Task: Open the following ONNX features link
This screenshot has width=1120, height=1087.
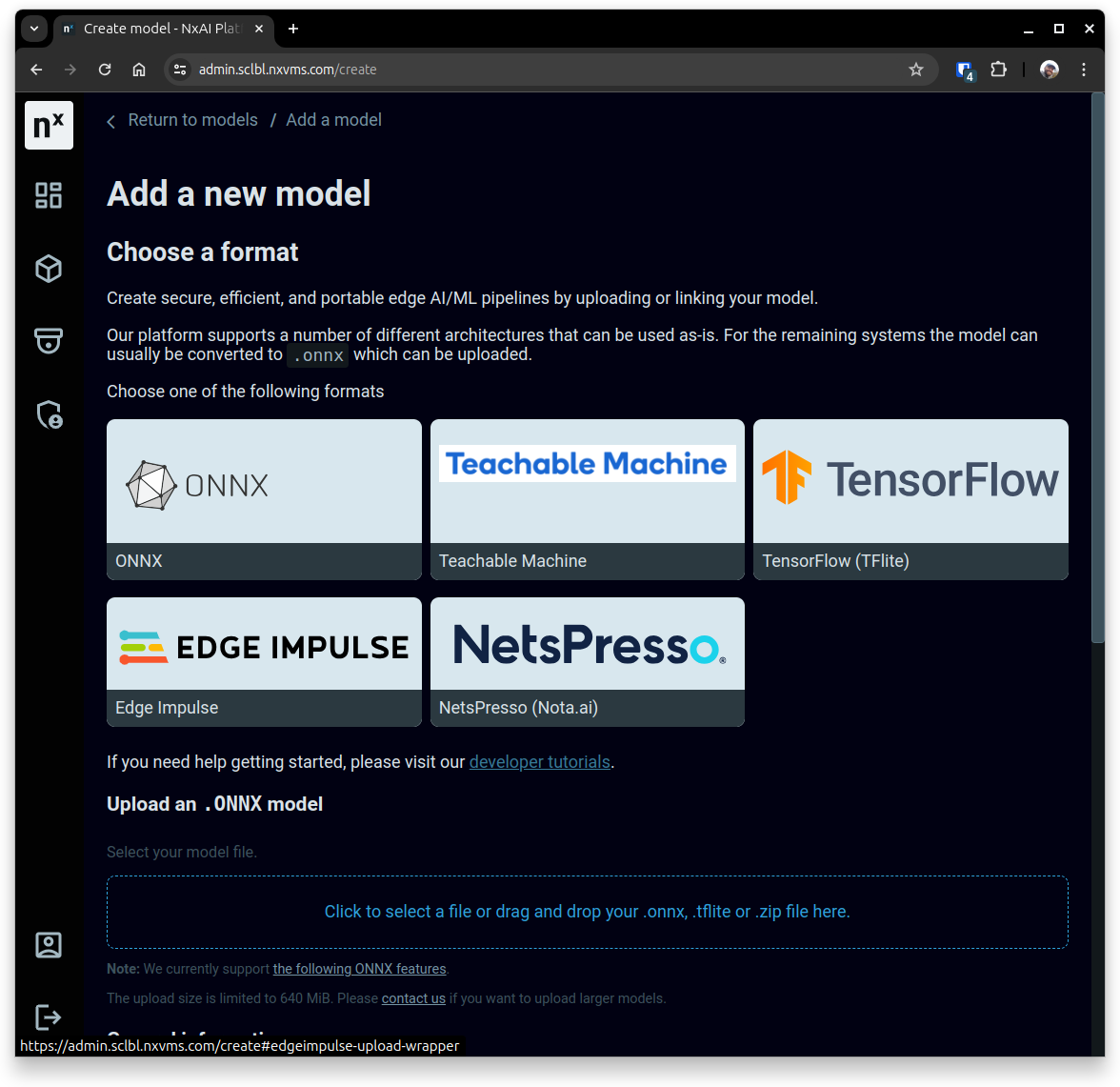Action: click(359, 969)
